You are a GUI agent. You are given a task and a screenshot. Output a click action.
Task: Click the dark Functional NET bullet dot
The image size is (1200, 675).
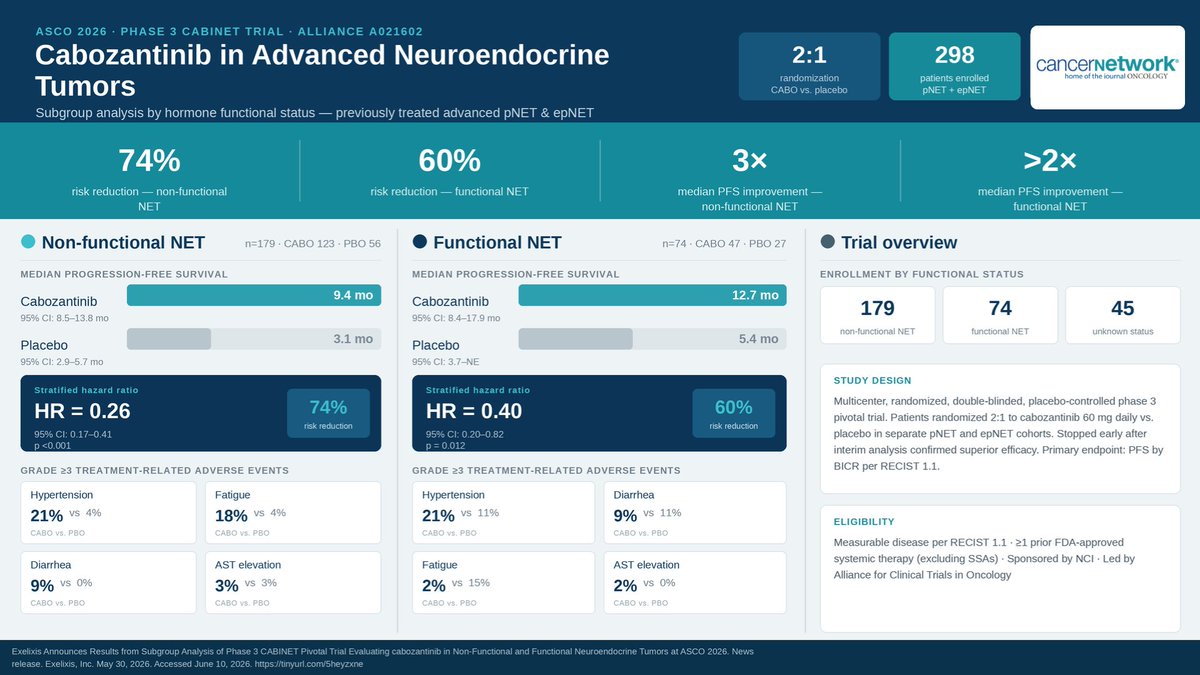click(x=420, y=242)
